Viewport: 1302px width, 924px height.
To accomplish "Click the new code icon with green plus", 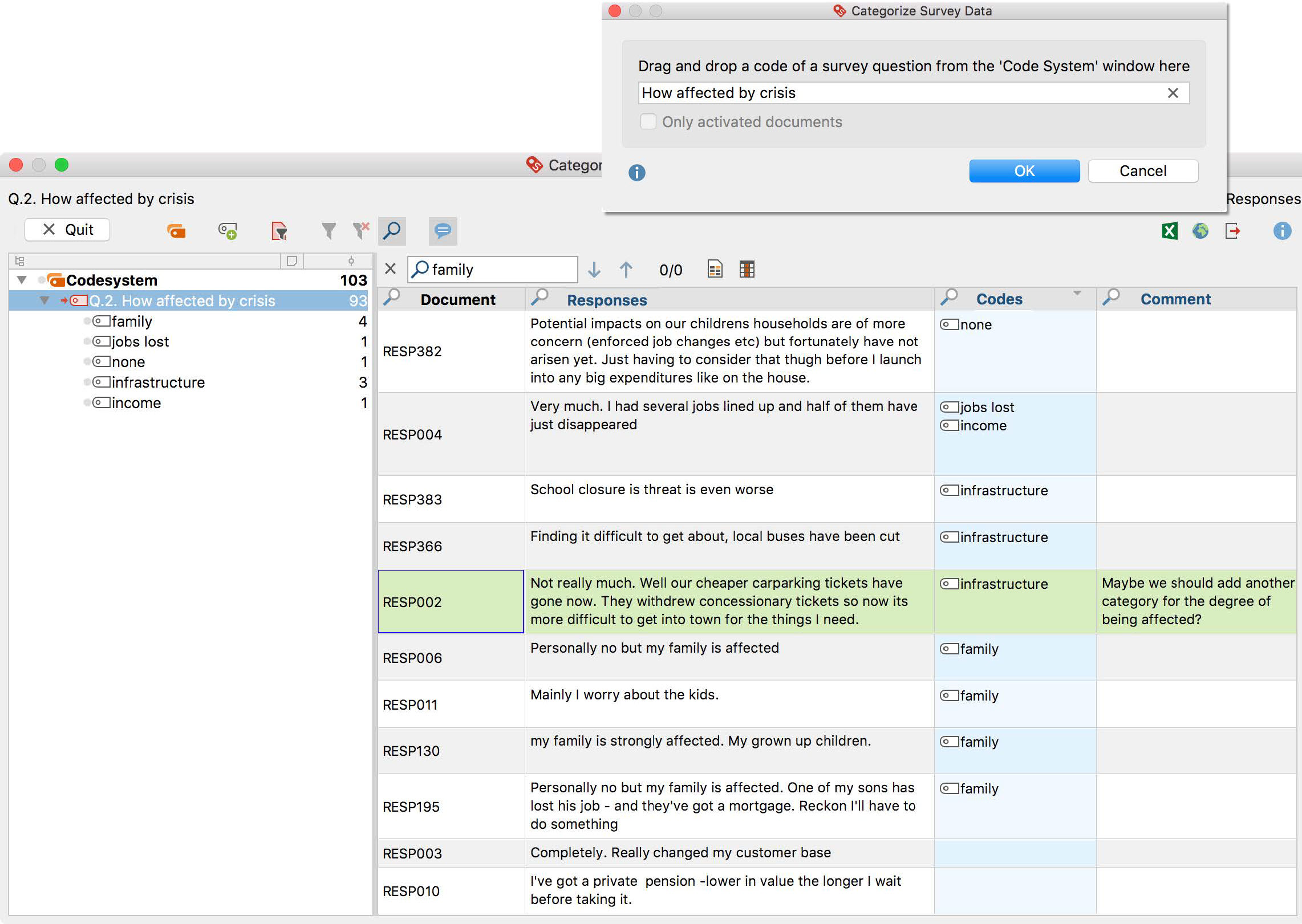I will point(228,230).
